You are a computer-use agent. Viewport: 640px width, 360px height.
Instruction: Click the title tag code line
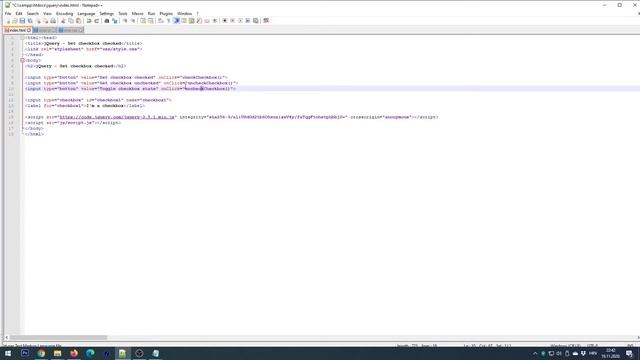[x=83, y=43]
